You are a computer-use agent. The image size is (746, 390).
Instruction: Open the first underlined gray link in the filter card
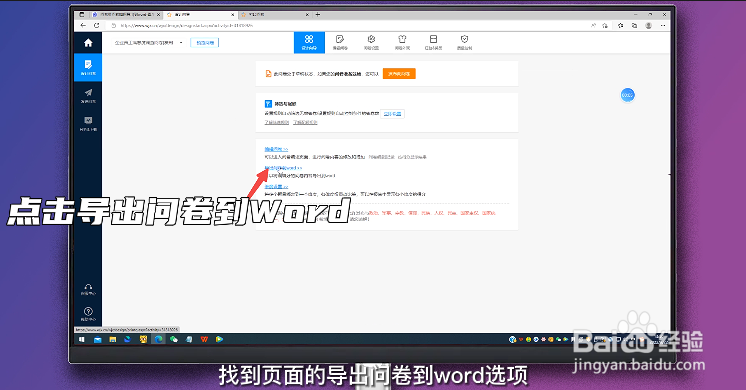(x=276, y=122)
